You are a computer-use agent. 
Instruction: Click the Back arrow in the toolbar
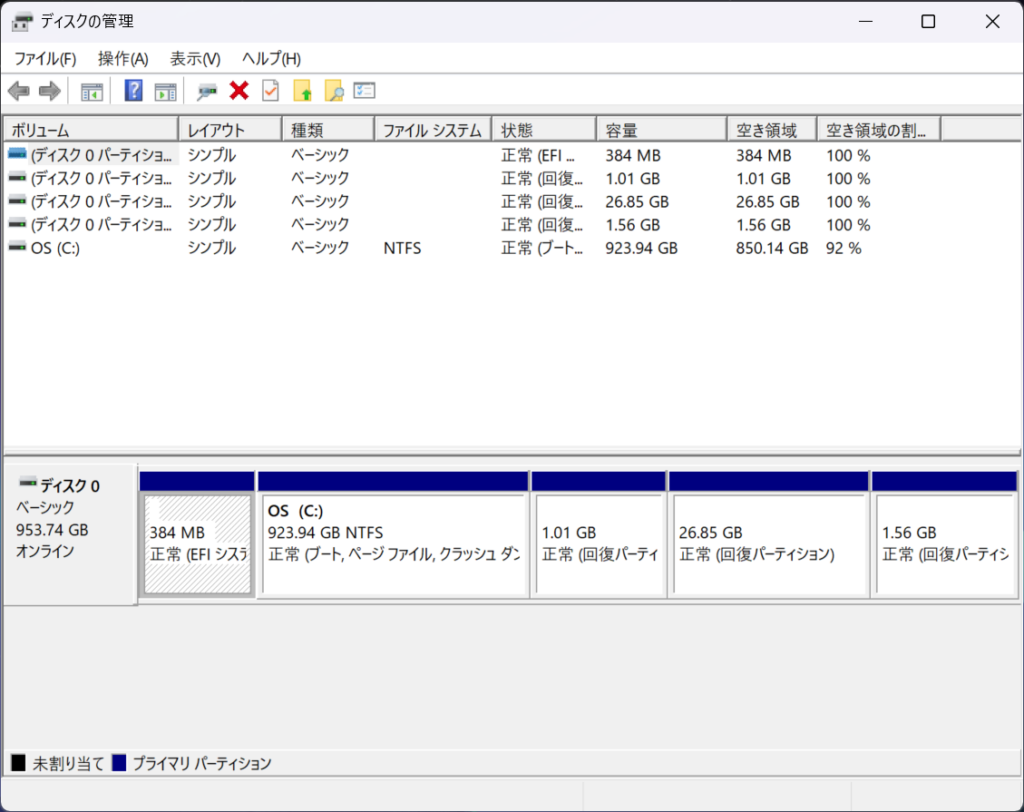coord(18,92)
